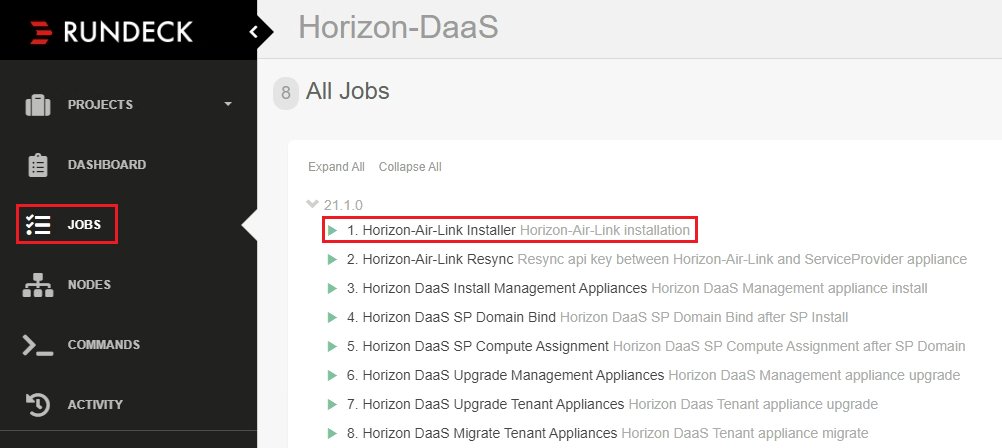The image size is (1002, 448).
Task: Open 5. Horizon DaaS SP Compute Assignment
Action: pyautogui.click(x=477, y=346)
